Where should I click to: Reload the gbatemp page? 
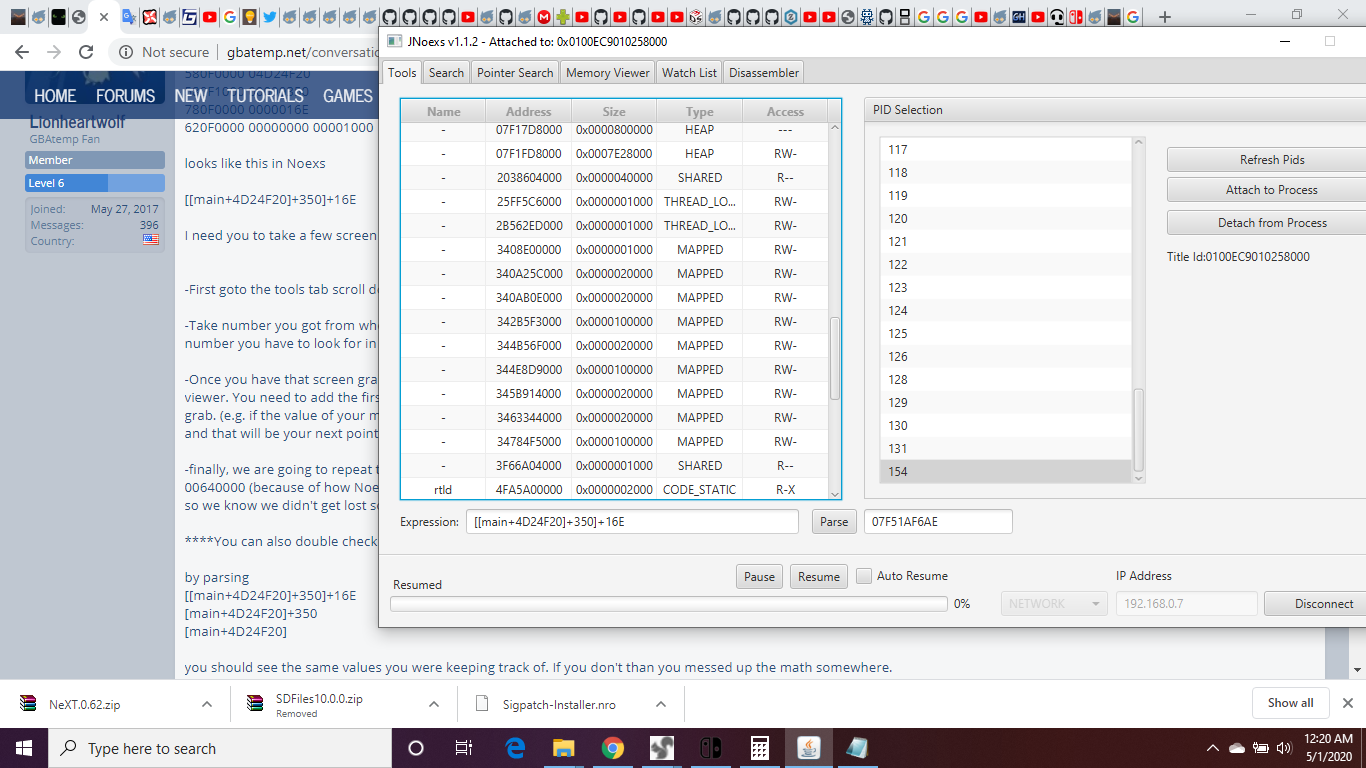point(86,52)
